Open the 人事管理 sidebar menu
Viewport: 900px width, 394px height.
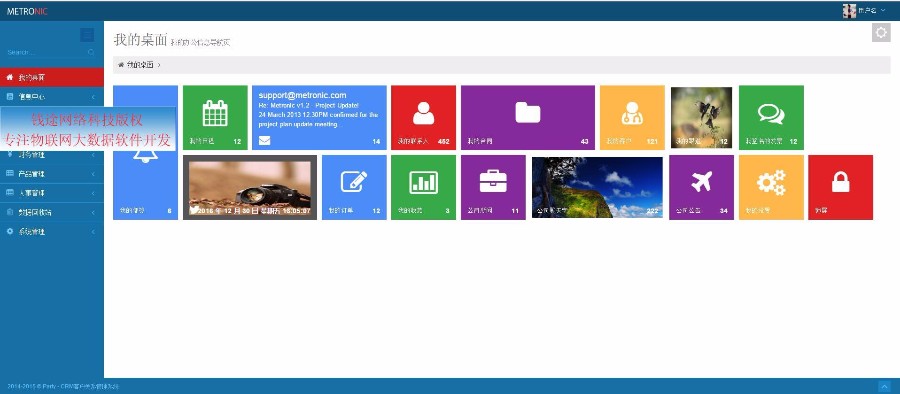(x=52, y=193)
